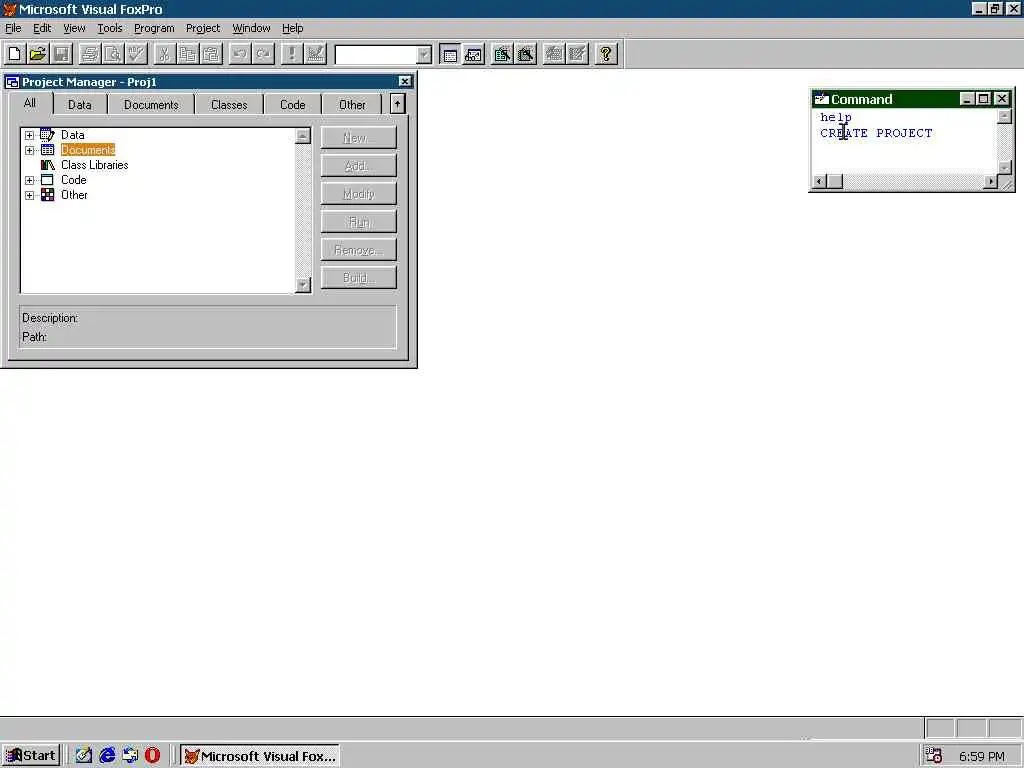Viewport: 1024px width, 768px height.
Task: Expand the Documents tree node
Action: [29, 150]
